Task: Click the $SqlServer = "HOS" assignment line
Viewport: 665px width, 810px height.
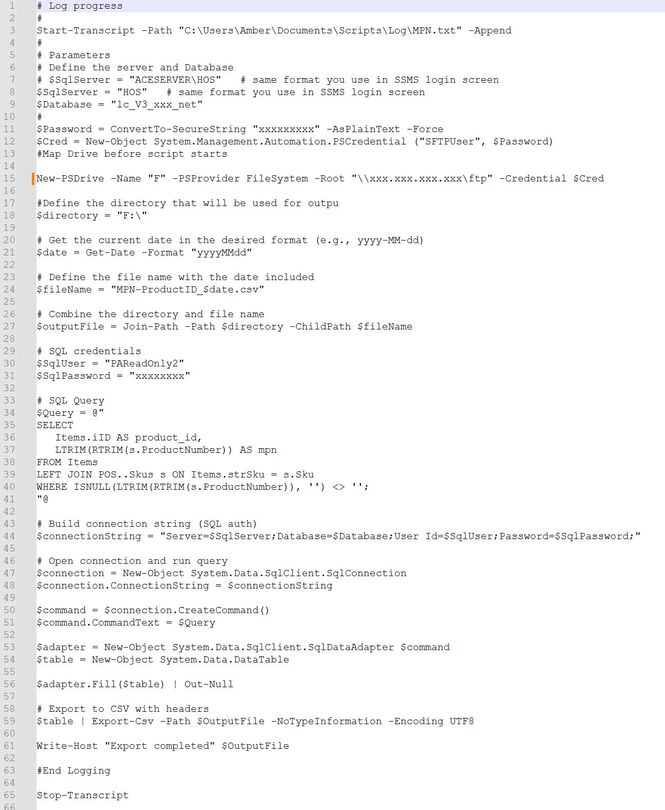Action: [x=230, y=92]
